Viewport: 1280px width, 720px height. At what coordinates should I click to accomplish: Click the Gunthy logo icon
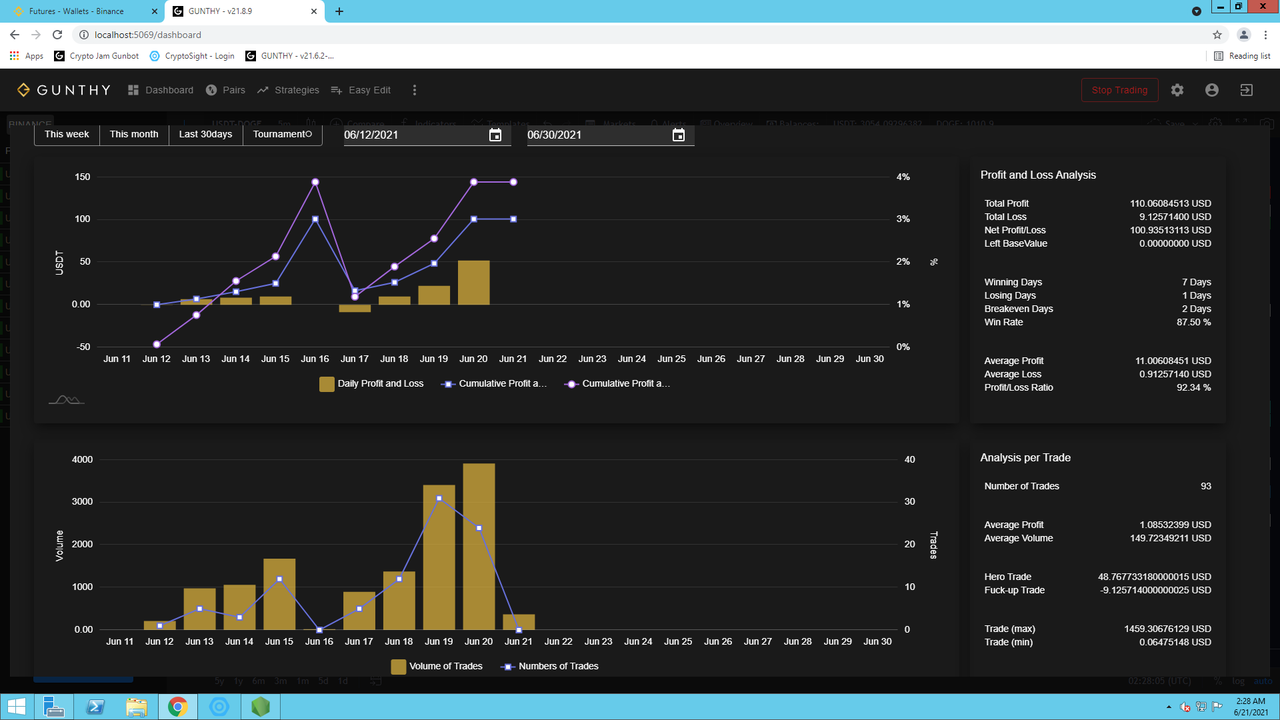[24, 90]
